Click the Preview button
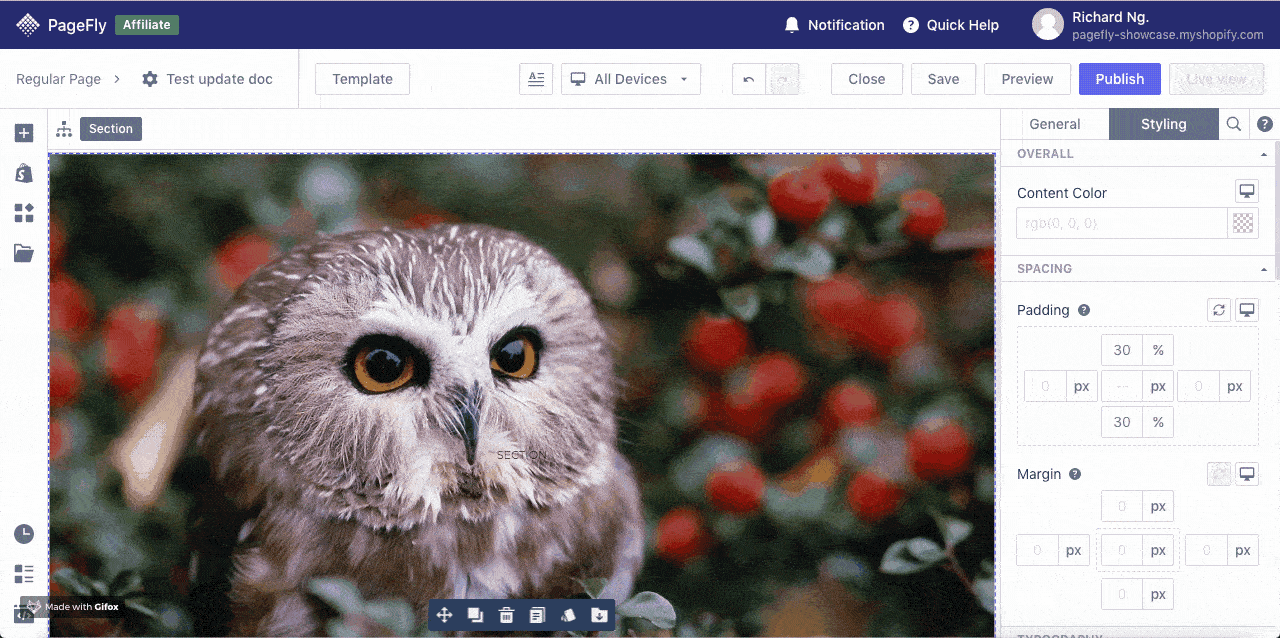Viewport: 1280px width, 638px height. point(1027,79)
